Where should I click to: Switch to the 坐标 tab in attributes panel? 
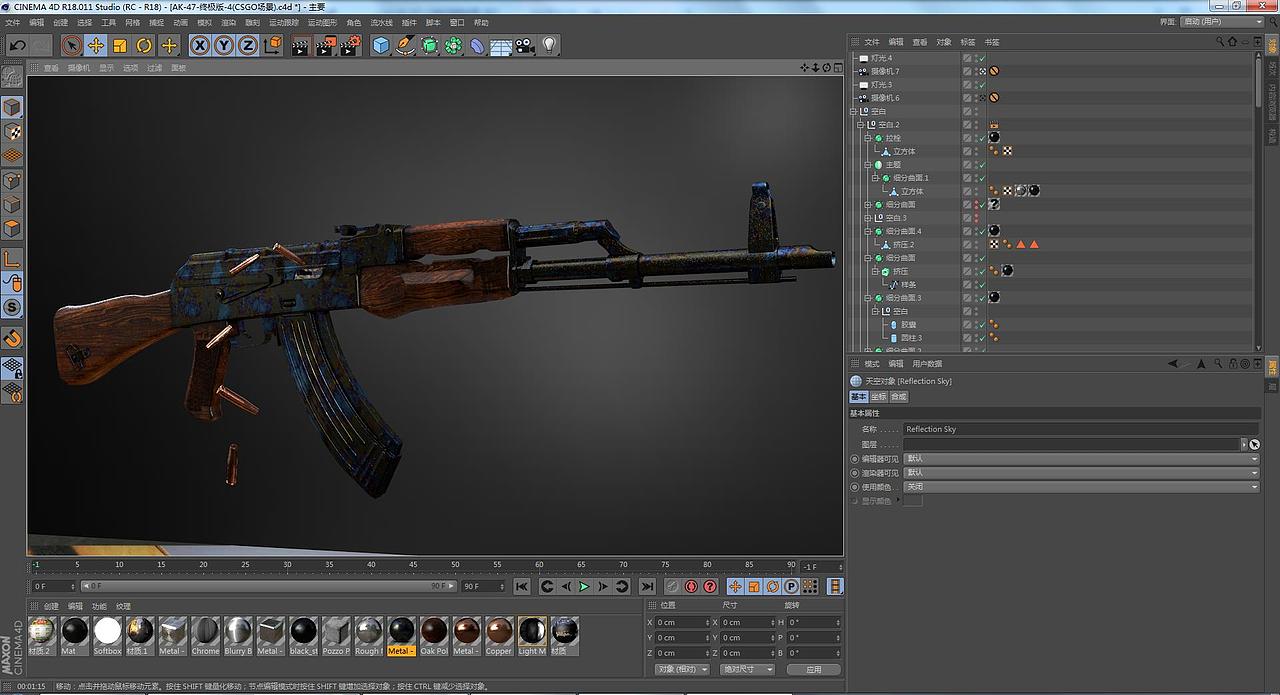[878, 396]
